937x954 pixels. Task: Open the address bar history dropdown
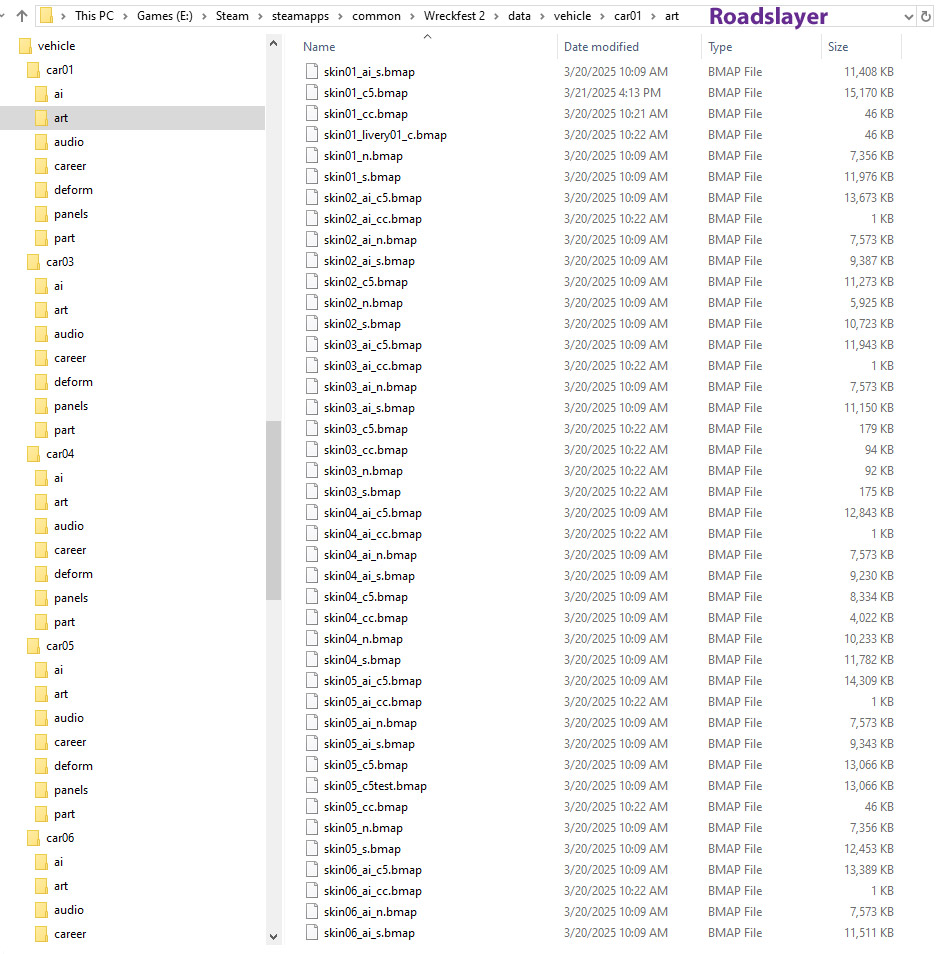coord(908,17)
